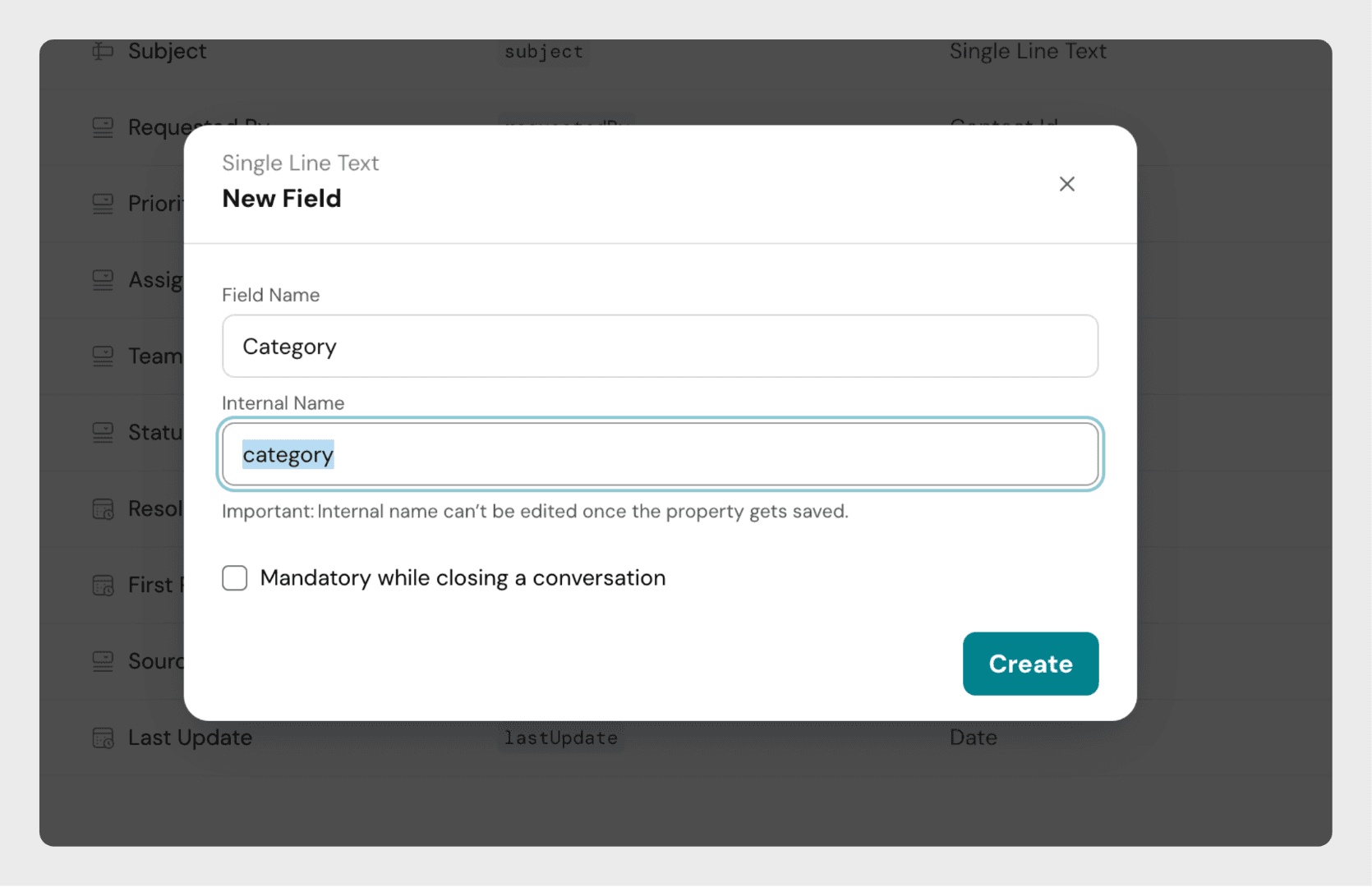The height and width of the screenshot is (887, 1372).
Task: Click the Priority row icon
Action: coord(103,204)
